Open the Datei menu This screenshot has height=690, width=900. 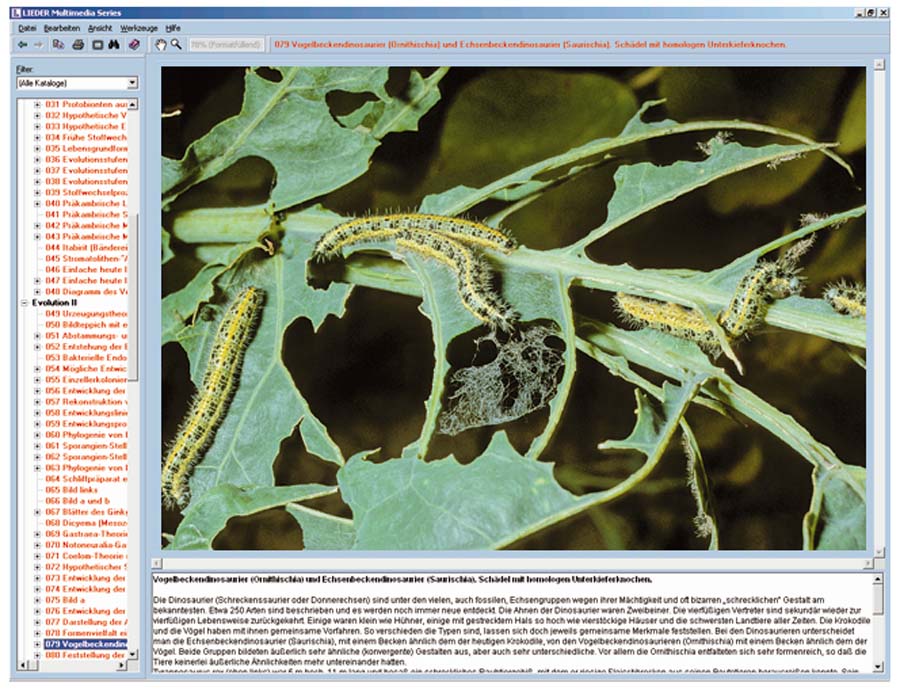pos(27,29)
